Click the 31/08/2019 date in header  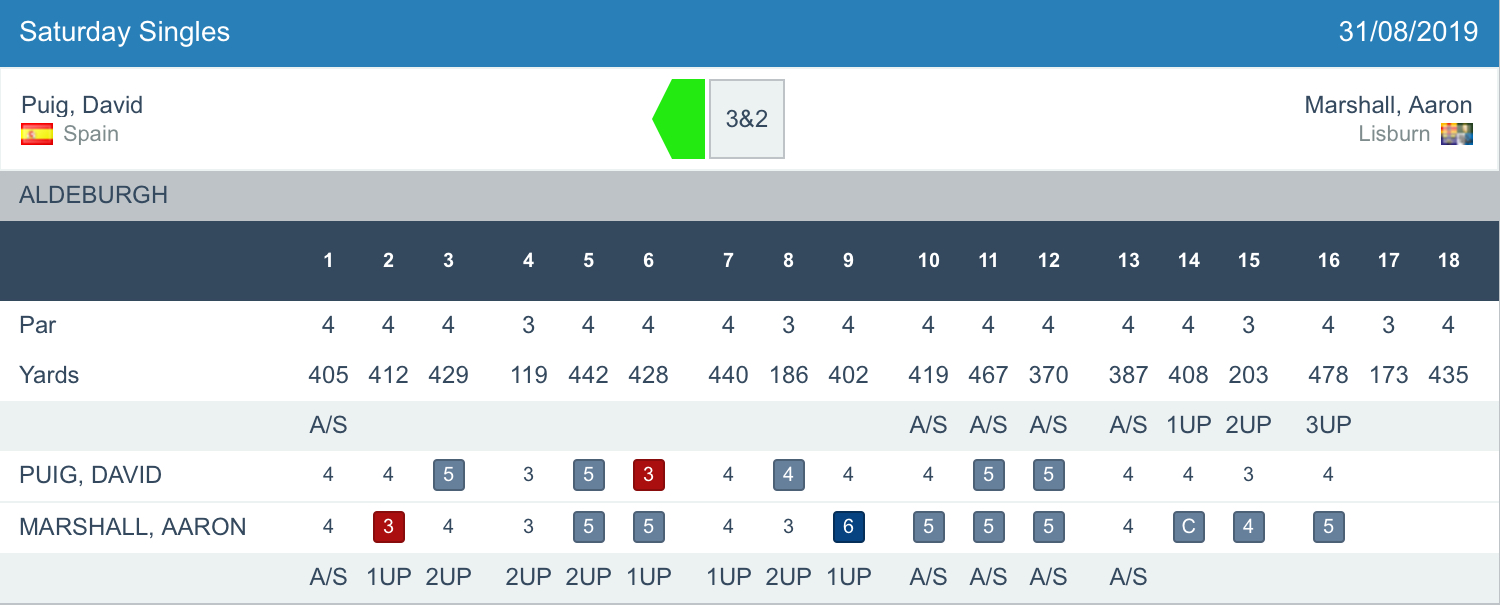(x=1408, y=32)
